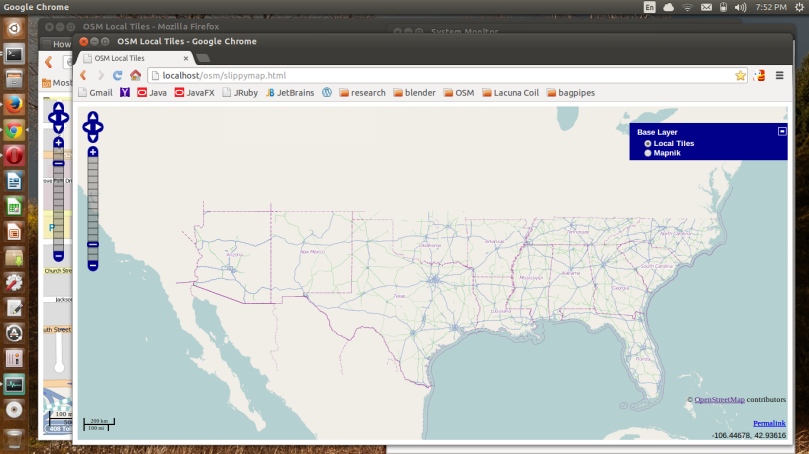Open the JavaFX bookmark
Viewport: 809px width, 454px height.
pos(195,93)
